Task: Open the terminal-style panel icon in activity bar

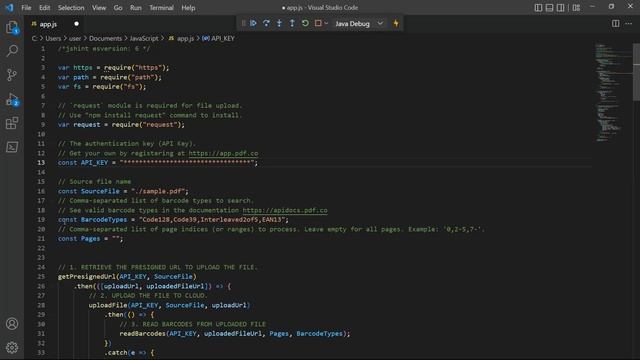Action: click(x=12, y=147)
